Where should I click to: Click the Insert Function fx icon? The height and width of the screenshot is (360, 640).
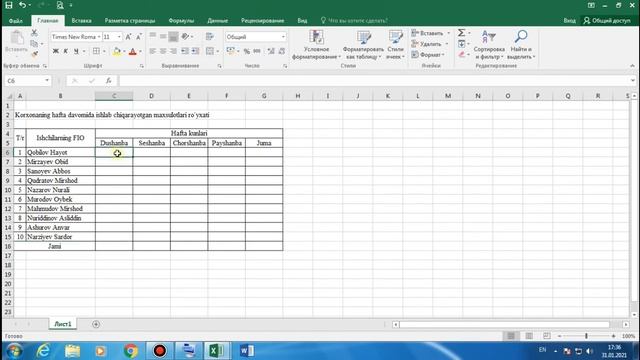(109, 81)
